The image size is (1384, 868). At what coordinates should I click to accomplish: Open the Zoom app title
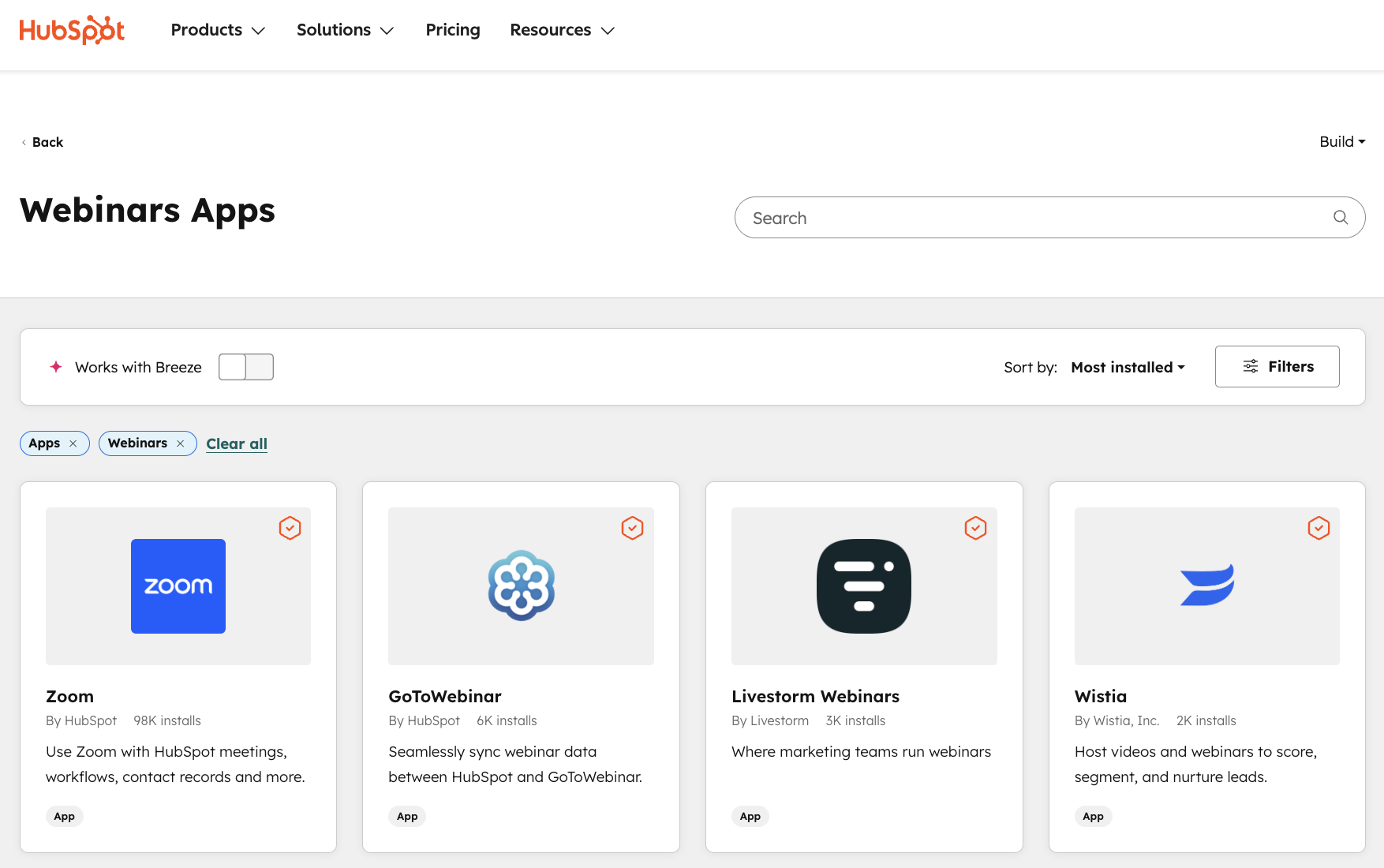pyautogui.click(x=69, y=697)
